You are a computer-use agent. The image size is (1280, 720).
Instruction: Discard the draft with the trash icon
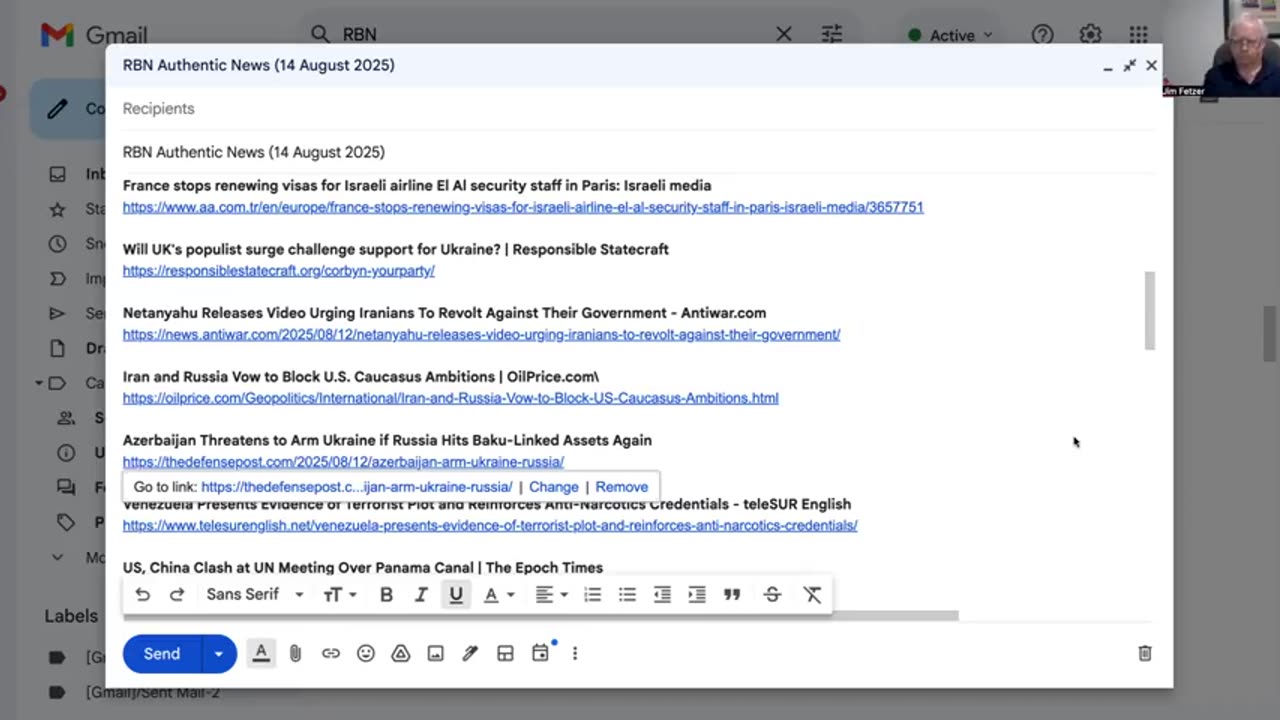click(x=1145, y=654)
